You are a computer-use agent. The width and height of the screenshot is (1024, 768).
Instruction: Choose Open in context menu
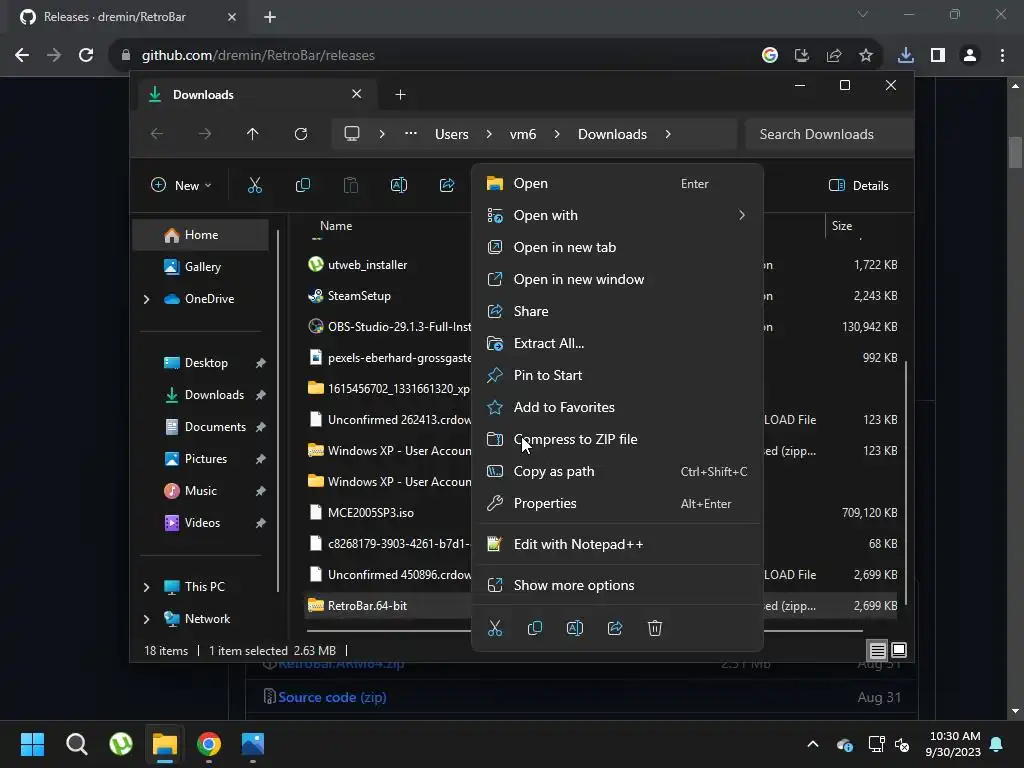pyautogui.click(x=617, y=184)
